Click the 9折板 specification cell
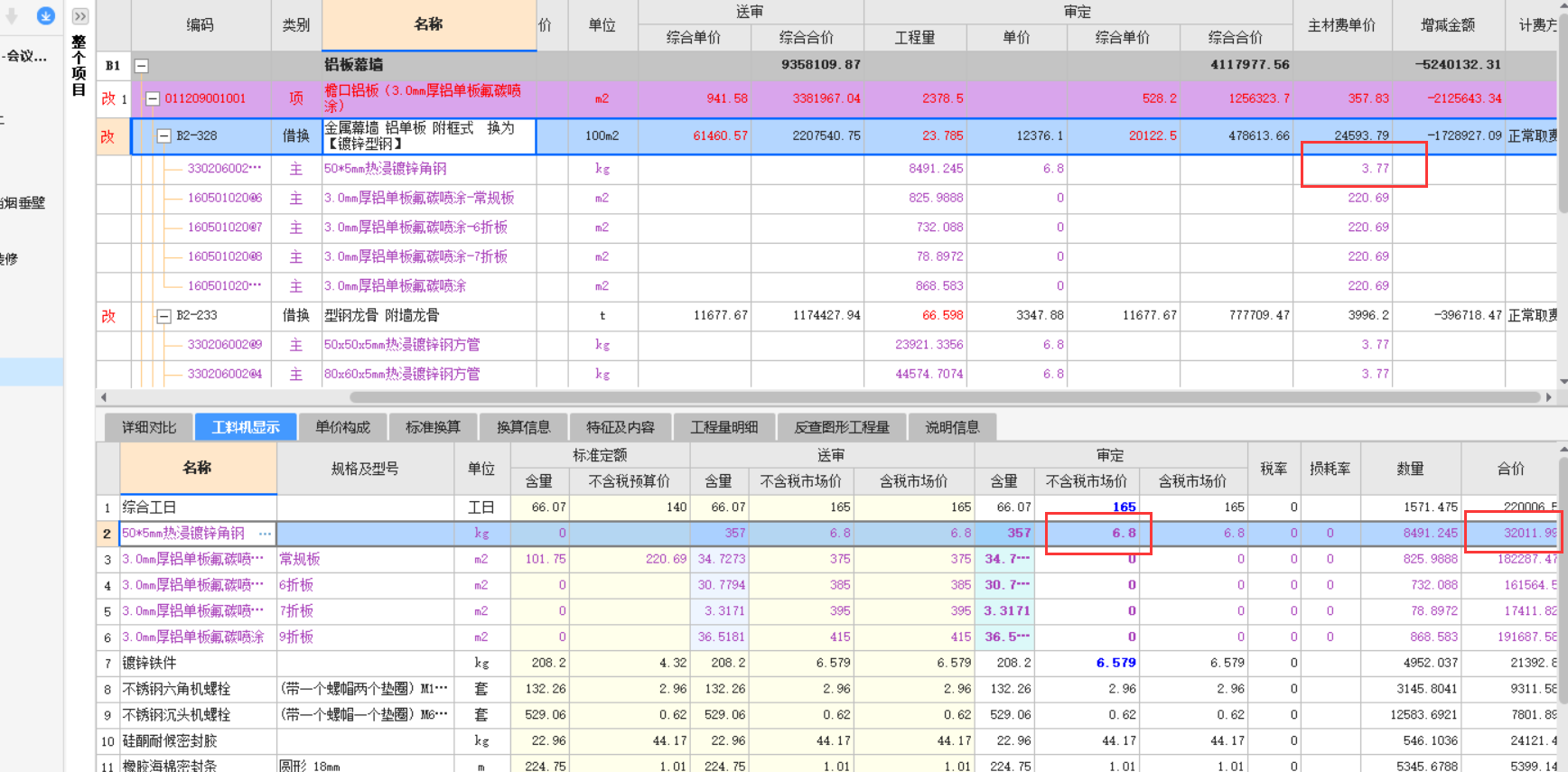 pyautogui.click(x=365, y=637)
